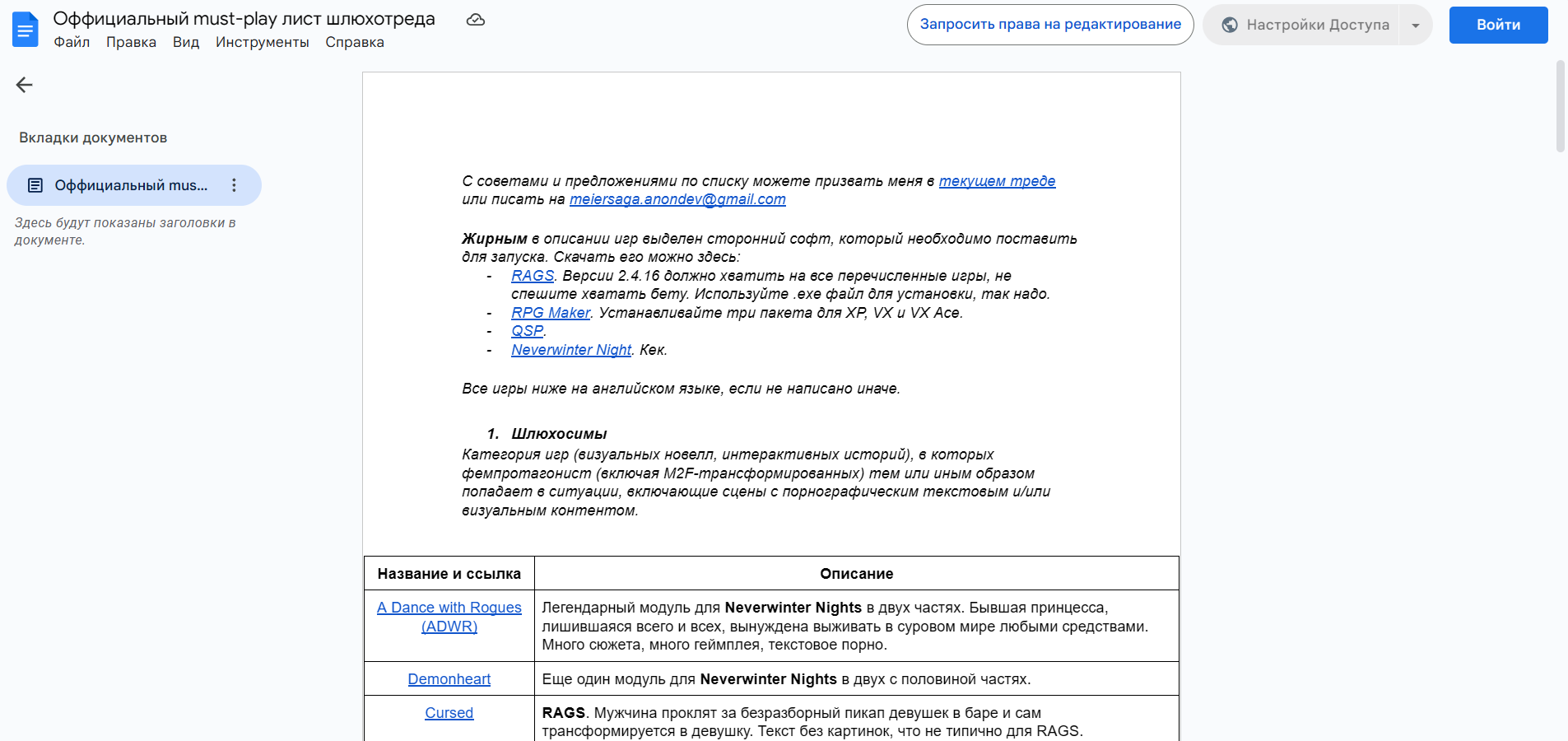Open the Справка menu
The height and width of the screenshot is (741, 1568).
tap(355, 42)
